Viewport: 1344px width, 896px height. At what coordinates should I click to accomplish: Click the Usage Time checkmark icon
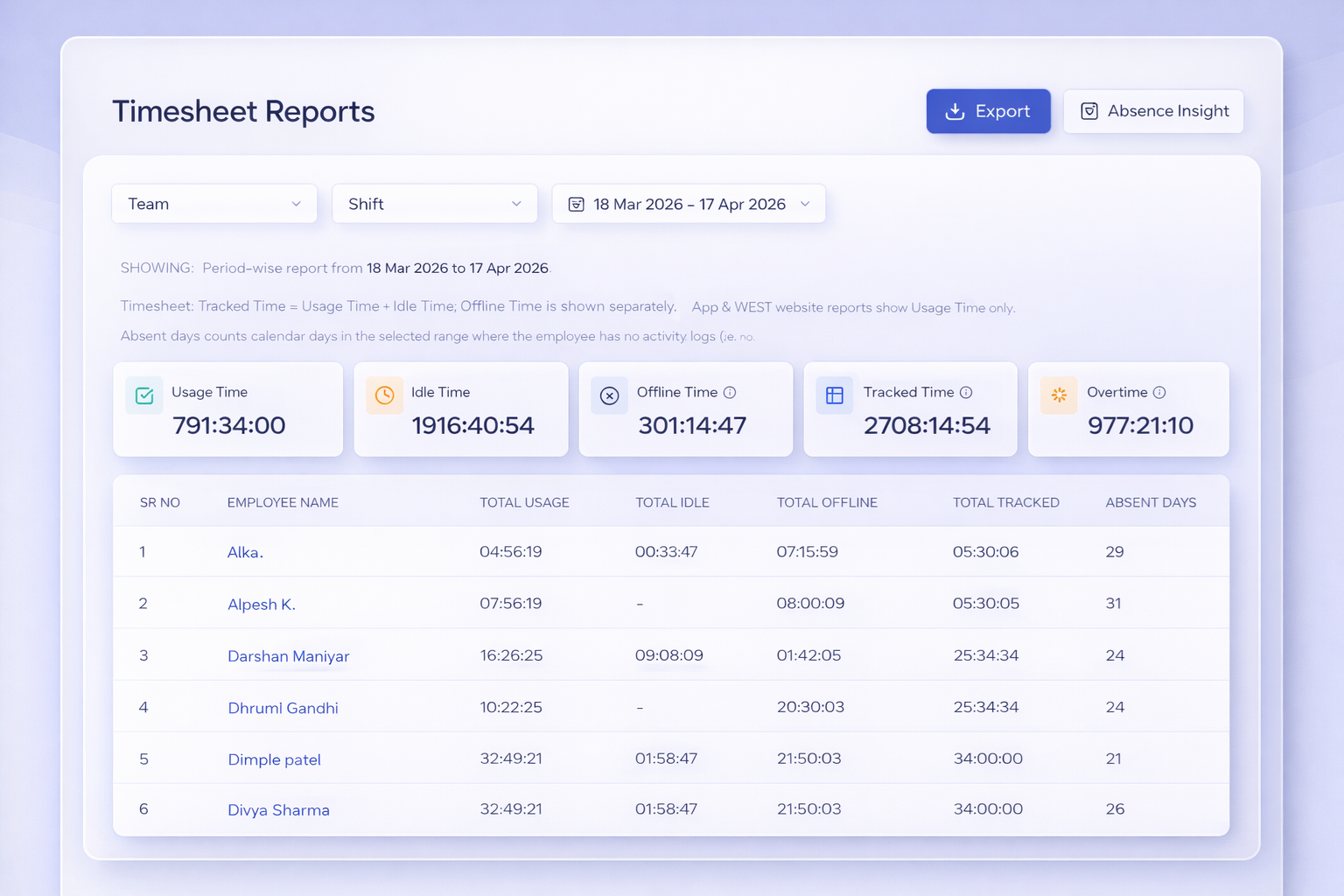click(x=144, y=395)
